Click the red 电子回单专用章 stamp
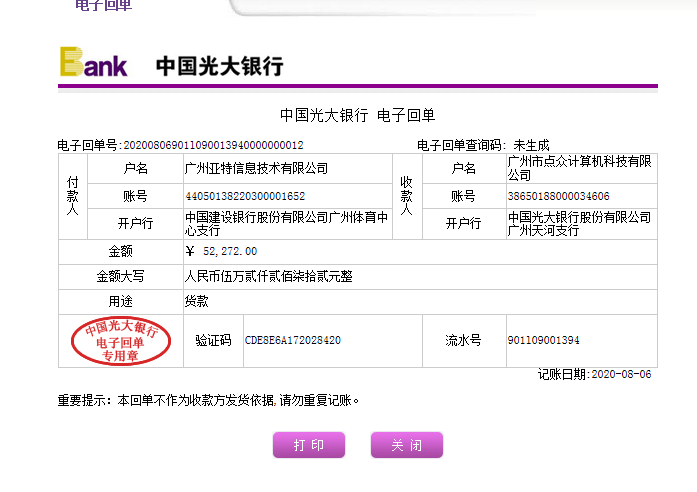The image size is (697, 492). pyautogui.click(x=121, y=341)
